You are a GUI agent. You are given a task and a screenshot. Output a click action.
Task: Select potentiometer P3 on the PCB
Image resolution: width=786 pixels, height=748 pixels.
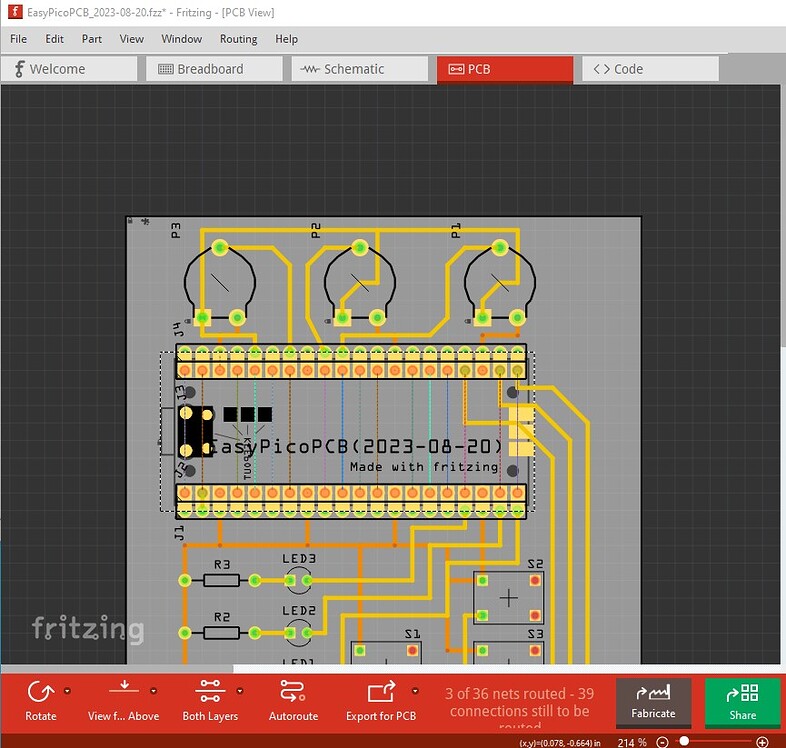click(220, 283)
